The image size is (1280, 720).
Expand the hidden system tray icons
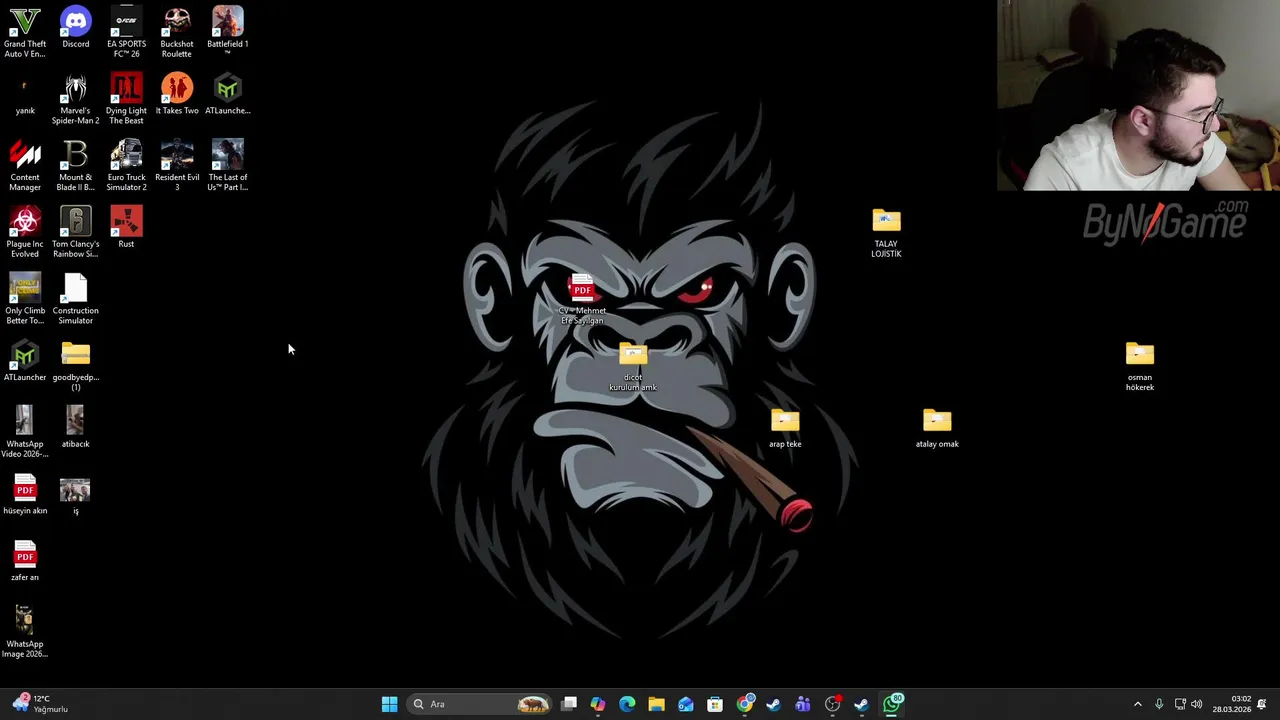tap(1137, 704)
